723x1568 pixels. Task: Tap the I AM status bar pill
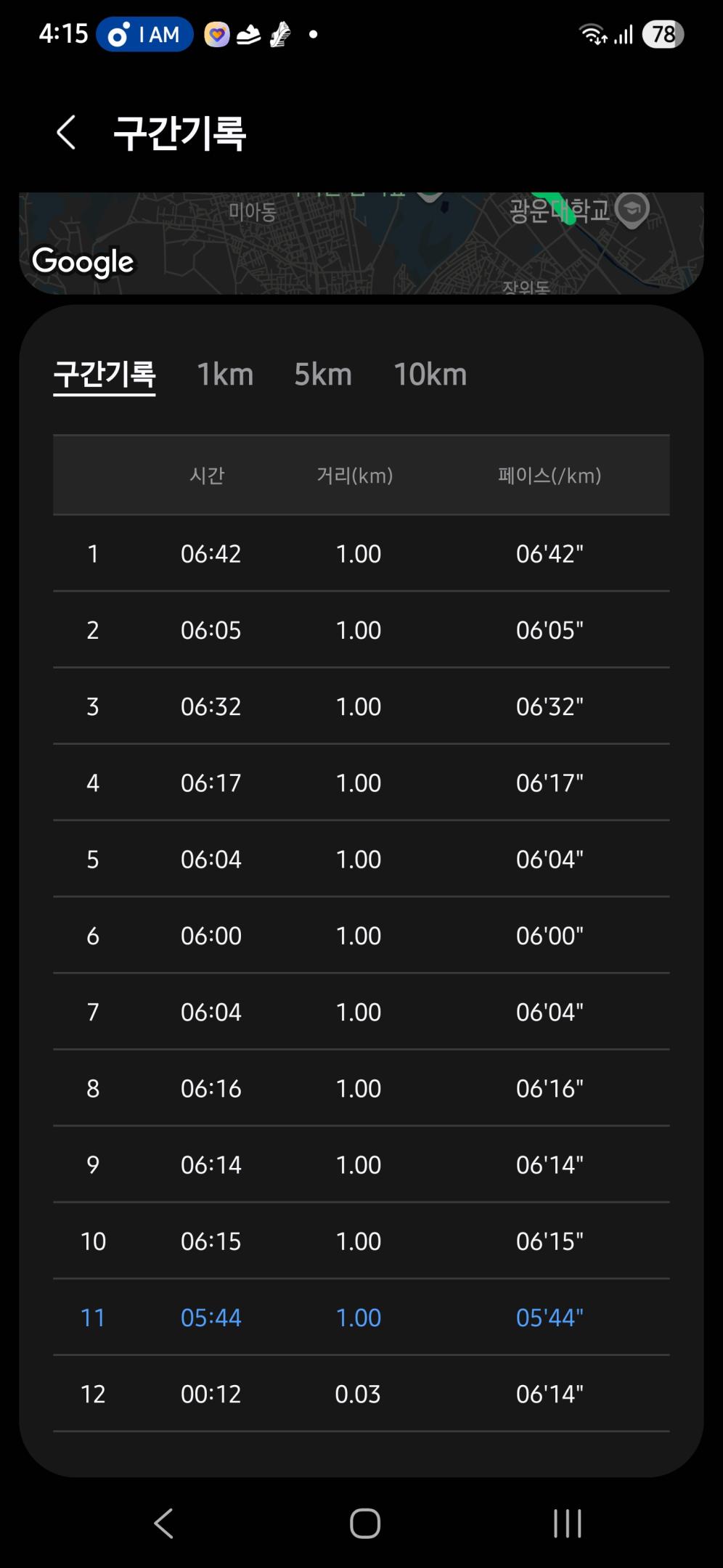coord(145,34)
